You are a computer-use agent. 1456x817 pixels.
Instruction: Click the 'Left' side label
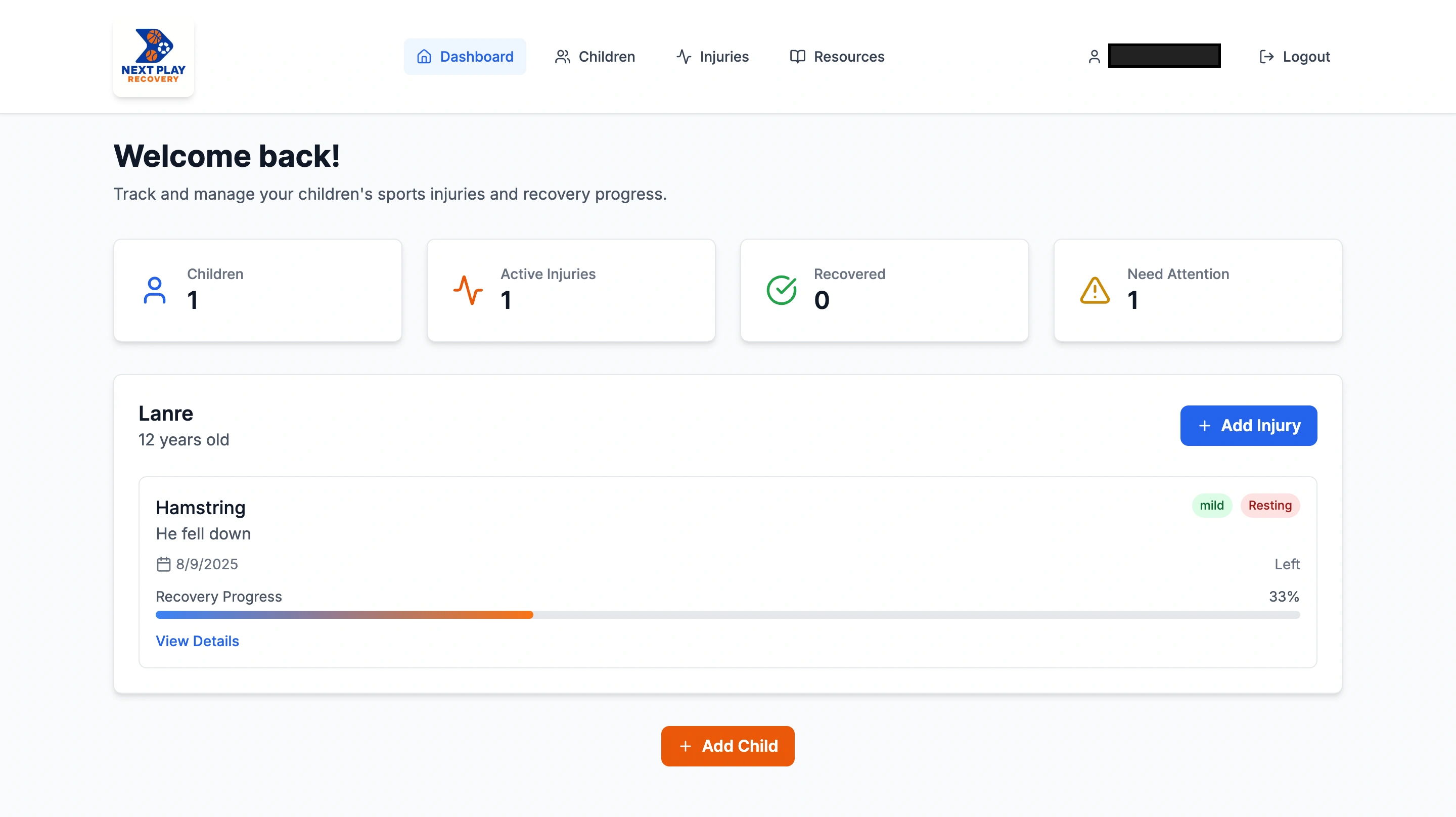point(1287,564)
